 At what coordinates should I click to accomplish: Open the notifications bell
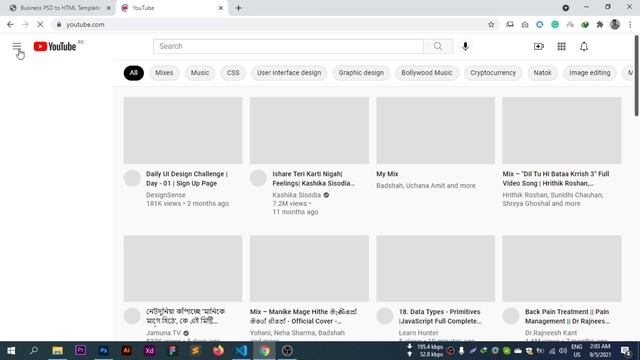[584, 47]
